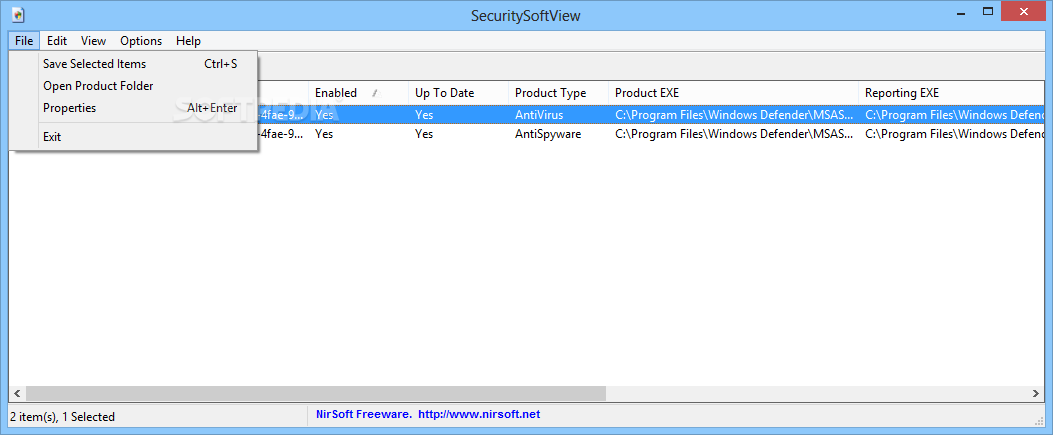Click the horizontal scrollbar right arrow
The height and width of the screenshot is (435, 1053).
pyautogui.click(x=1036, y=393)
